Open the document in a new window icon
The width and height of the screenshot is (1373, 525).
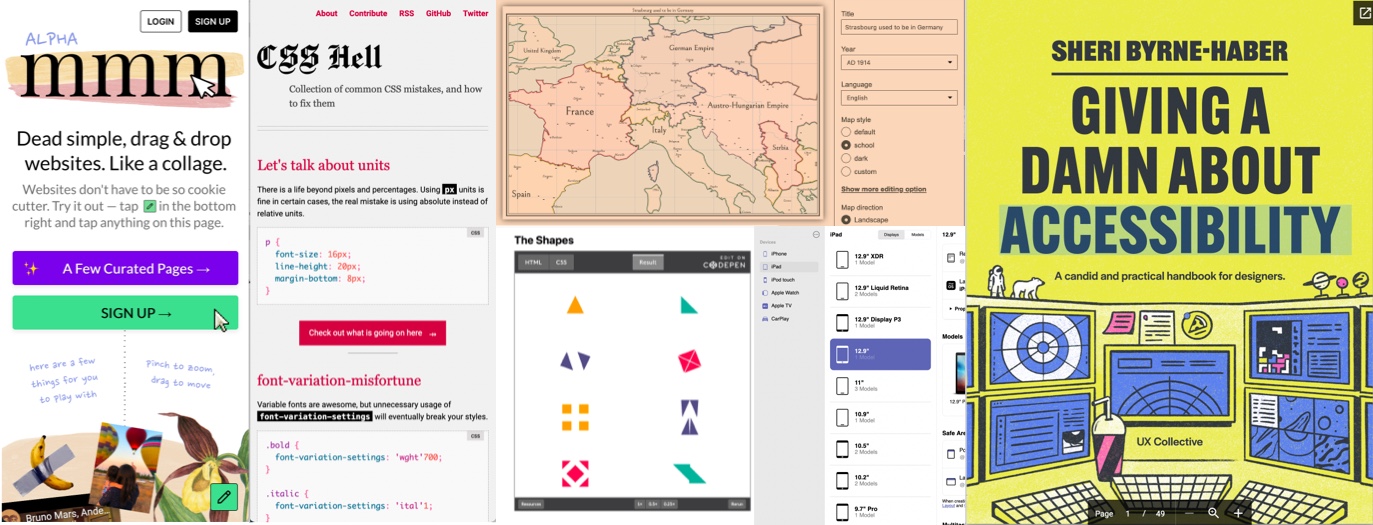coord(1363,13)
